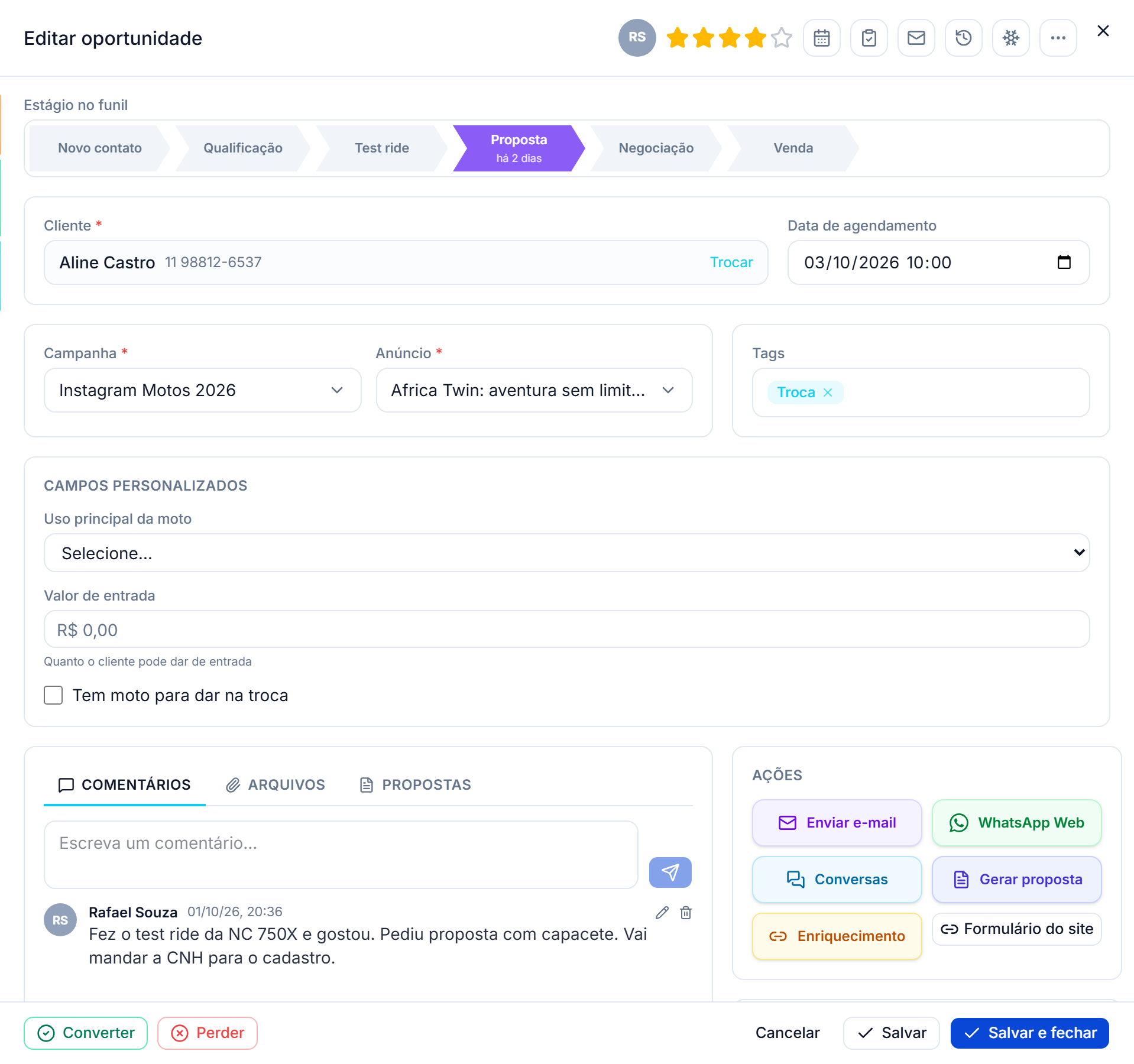Click the snowflake freeze icon
Screen dimensions: 1134x1064
pos(1010,38)
